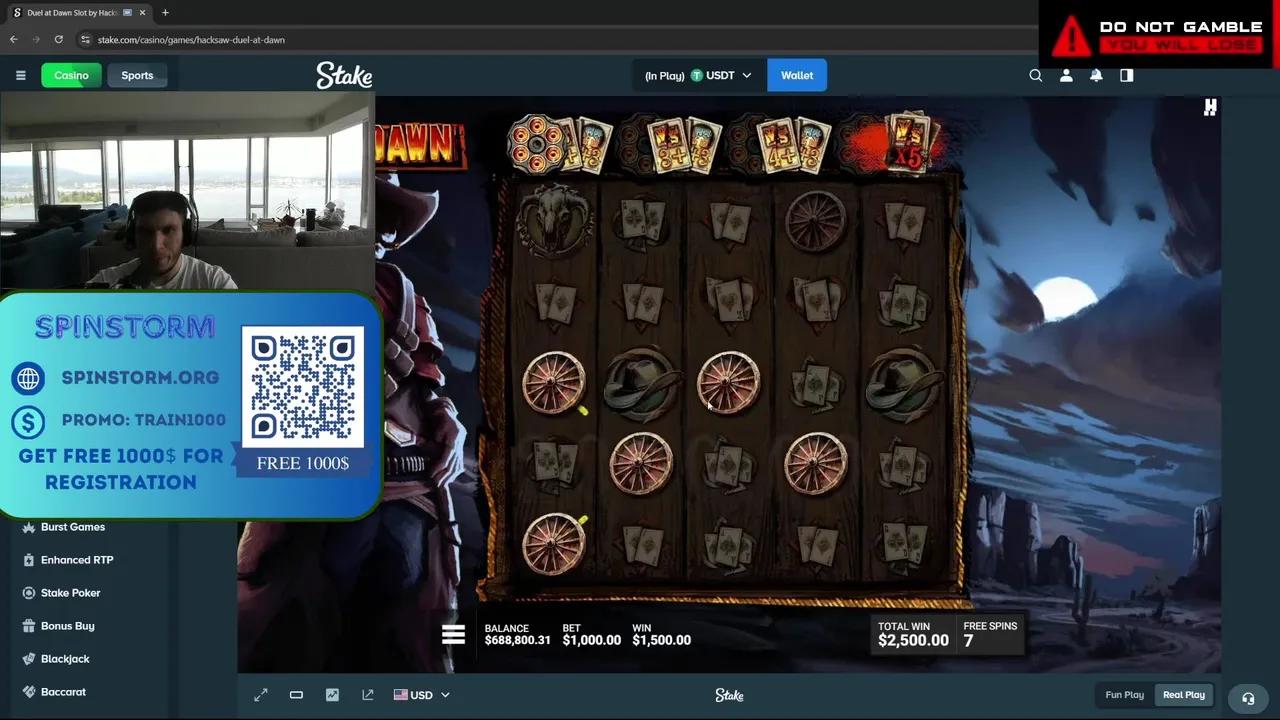This screenshot has width=1280, height=720.
Task: Click the Total Win $2,500.00 display
Action: pos(913,634)
